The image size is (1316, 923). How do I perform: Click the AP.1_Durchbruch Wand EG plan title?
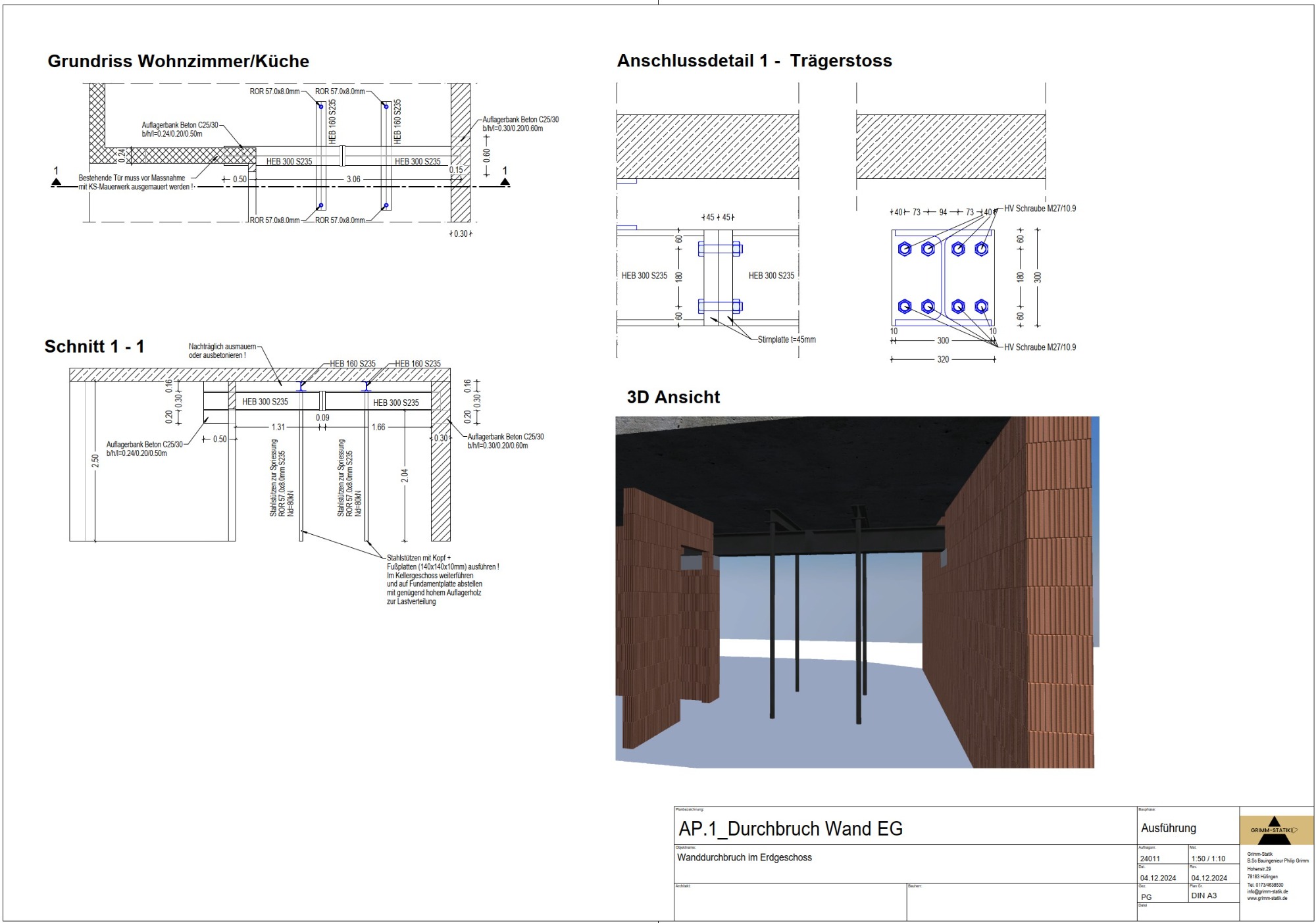click(790, 828)
